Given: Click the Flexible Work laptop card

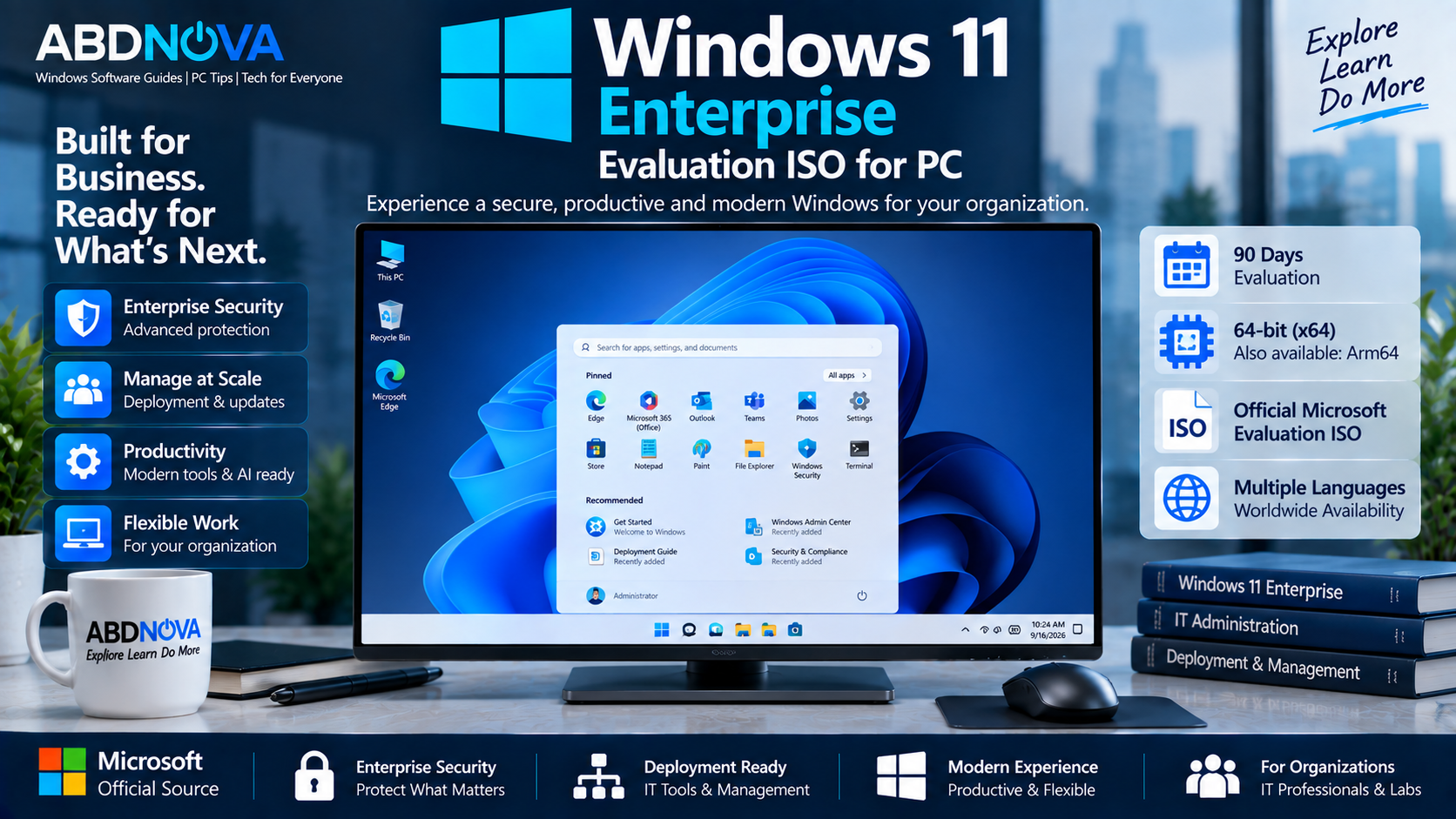Looking at the screenshot, I should [x=176, y=534].
